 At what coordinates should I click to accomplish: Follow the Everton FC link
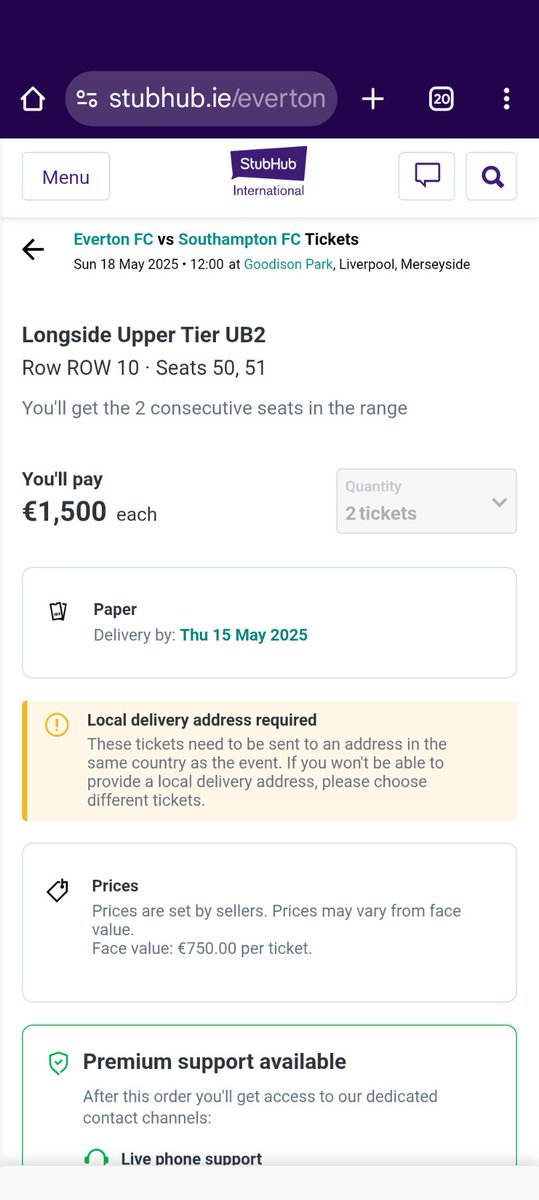(113, 240)
